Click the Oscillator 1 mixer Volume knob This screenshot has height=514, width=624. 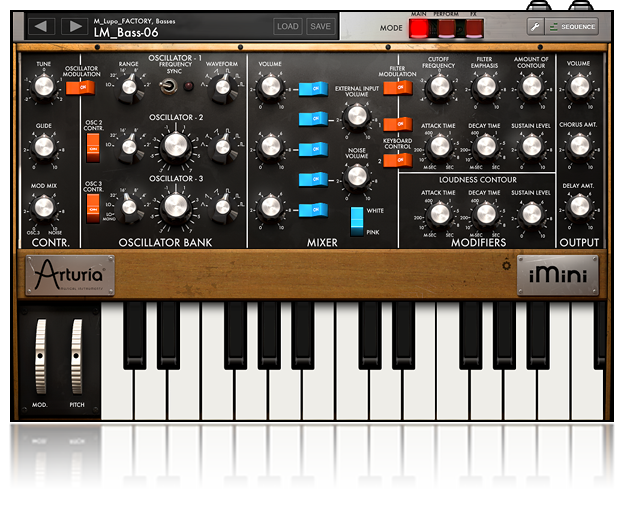271,87
